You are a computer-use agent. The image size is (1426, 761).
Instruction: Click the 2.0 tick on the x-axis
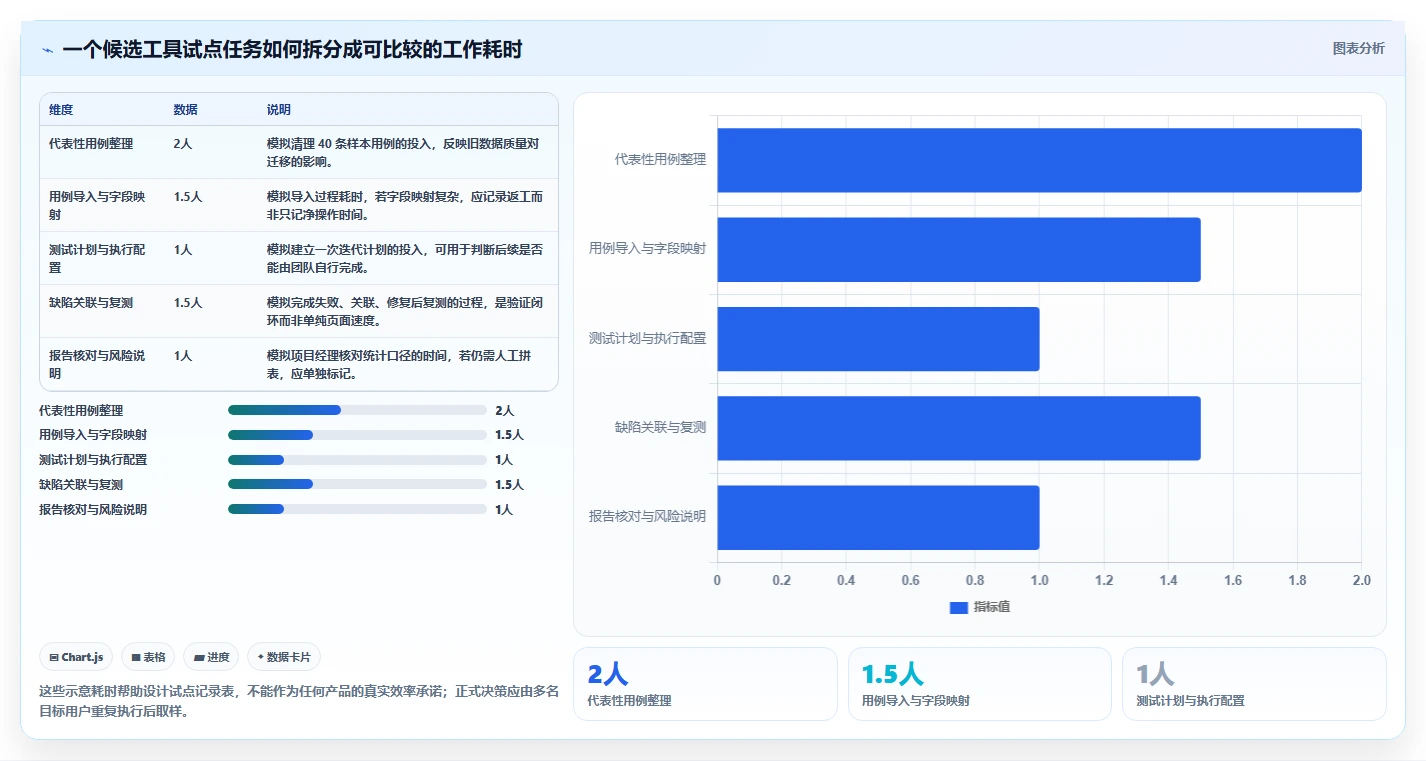1361,581
